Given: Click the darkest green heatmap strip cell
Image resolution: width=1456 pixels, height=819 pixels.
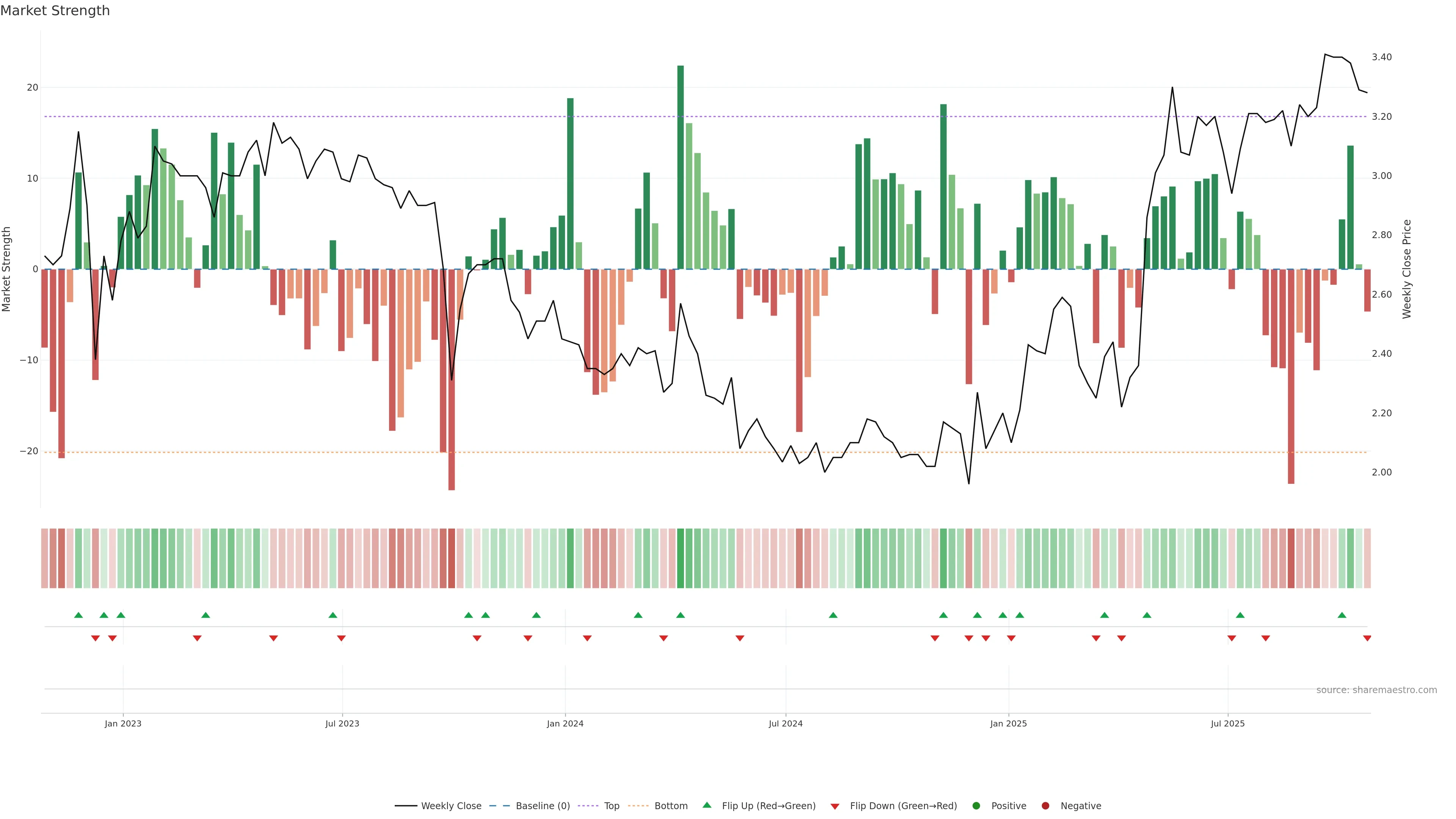Looking at the screenshot, I should (681, 559).
